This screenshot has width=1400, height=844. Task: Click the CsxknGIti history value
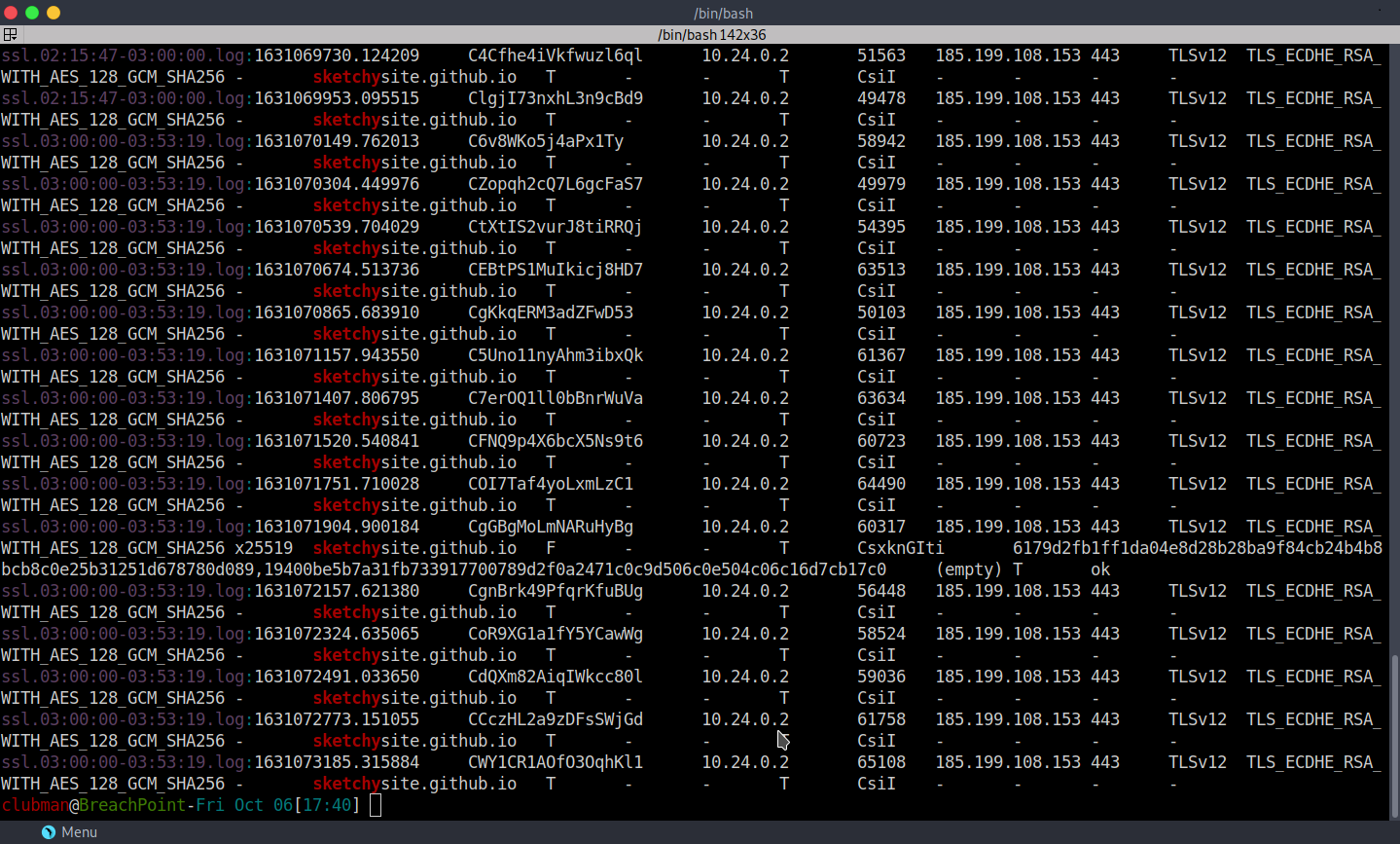coord(901,548)
